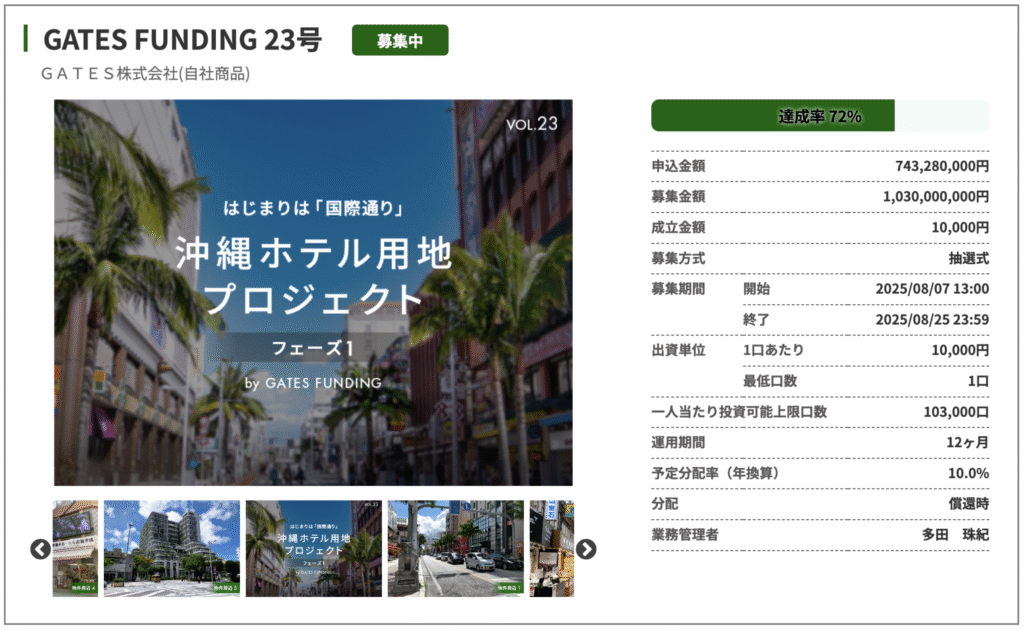Click the end date 2025/08/25 23:59

coord(932,319)
